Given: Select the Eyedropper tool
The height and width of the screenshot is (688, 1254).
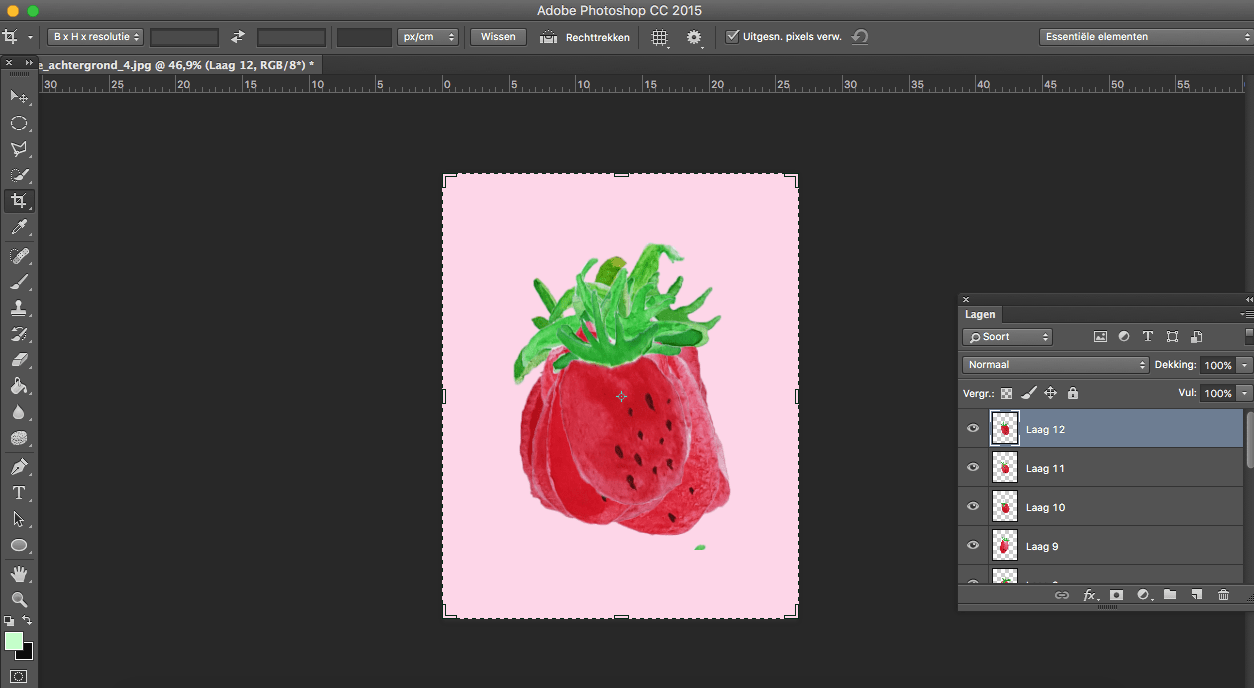Looking at the screenshot, I should click(x=18, y=228).
